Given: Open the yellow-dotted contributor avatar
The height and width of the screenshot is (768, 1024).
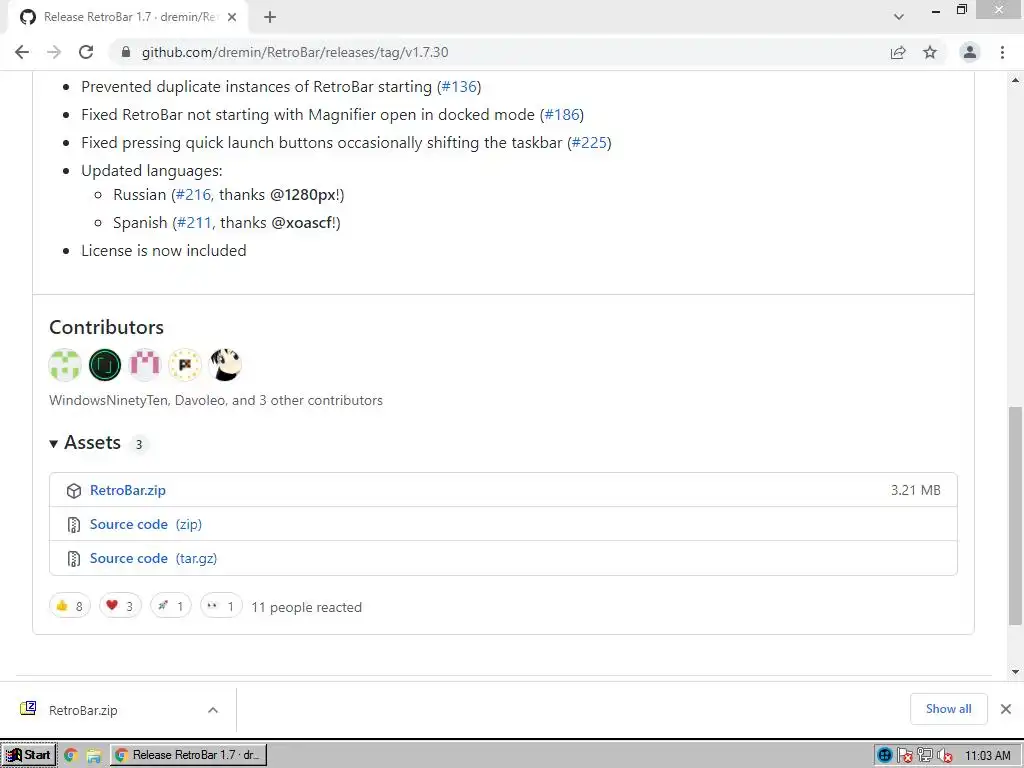Looking at the screenshot, I should click(185, 365).
